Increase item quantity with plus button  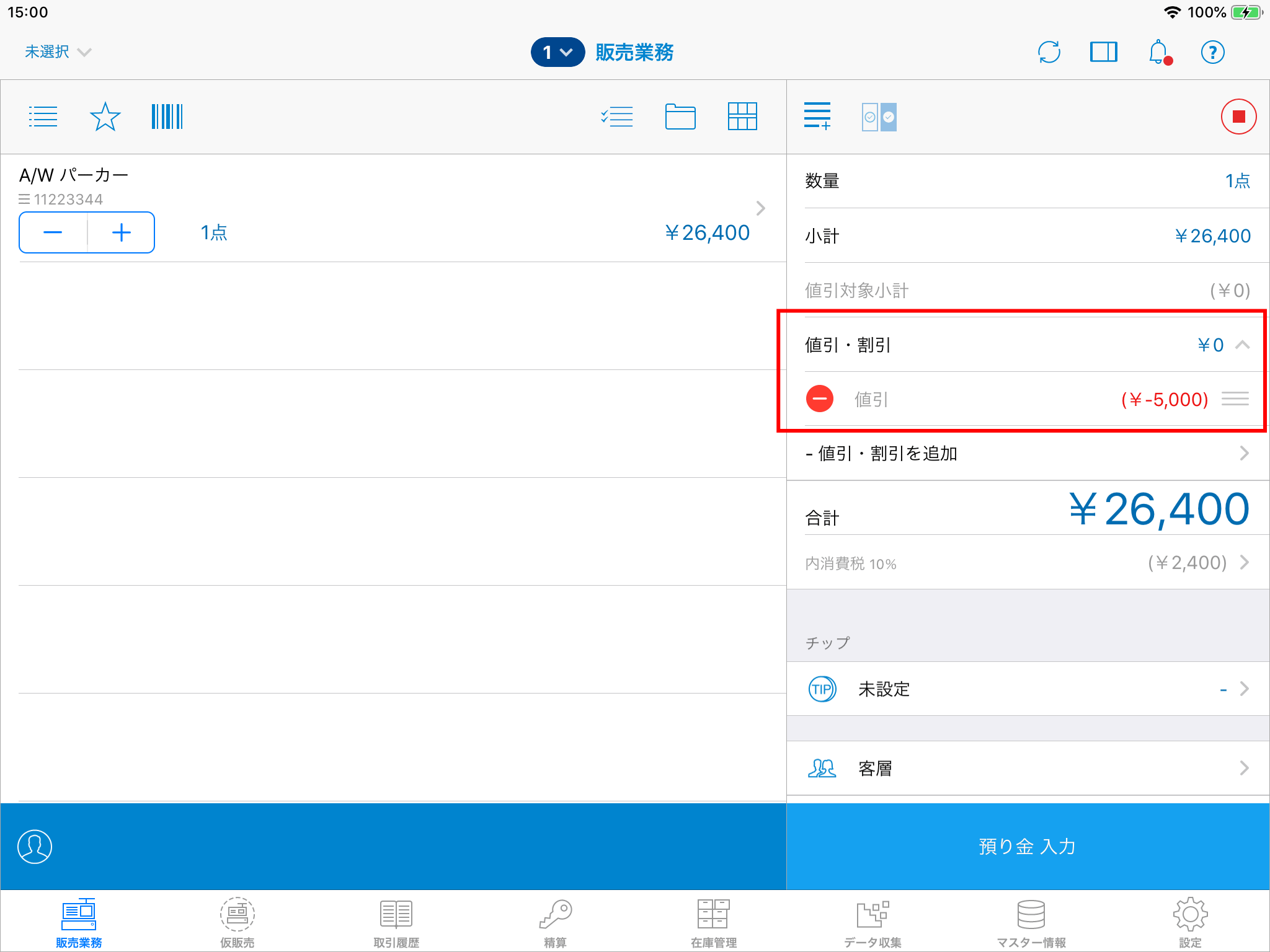tap(121, 232)
